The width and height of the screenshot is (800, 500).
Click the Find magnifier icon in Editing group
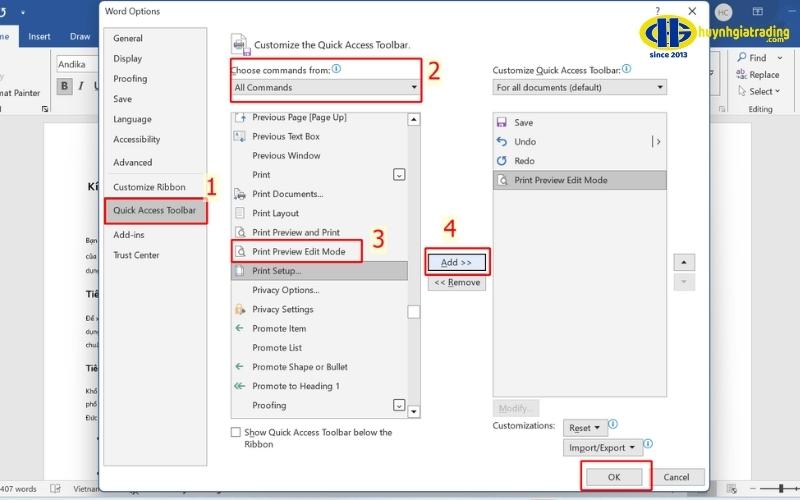pos(742,57)
